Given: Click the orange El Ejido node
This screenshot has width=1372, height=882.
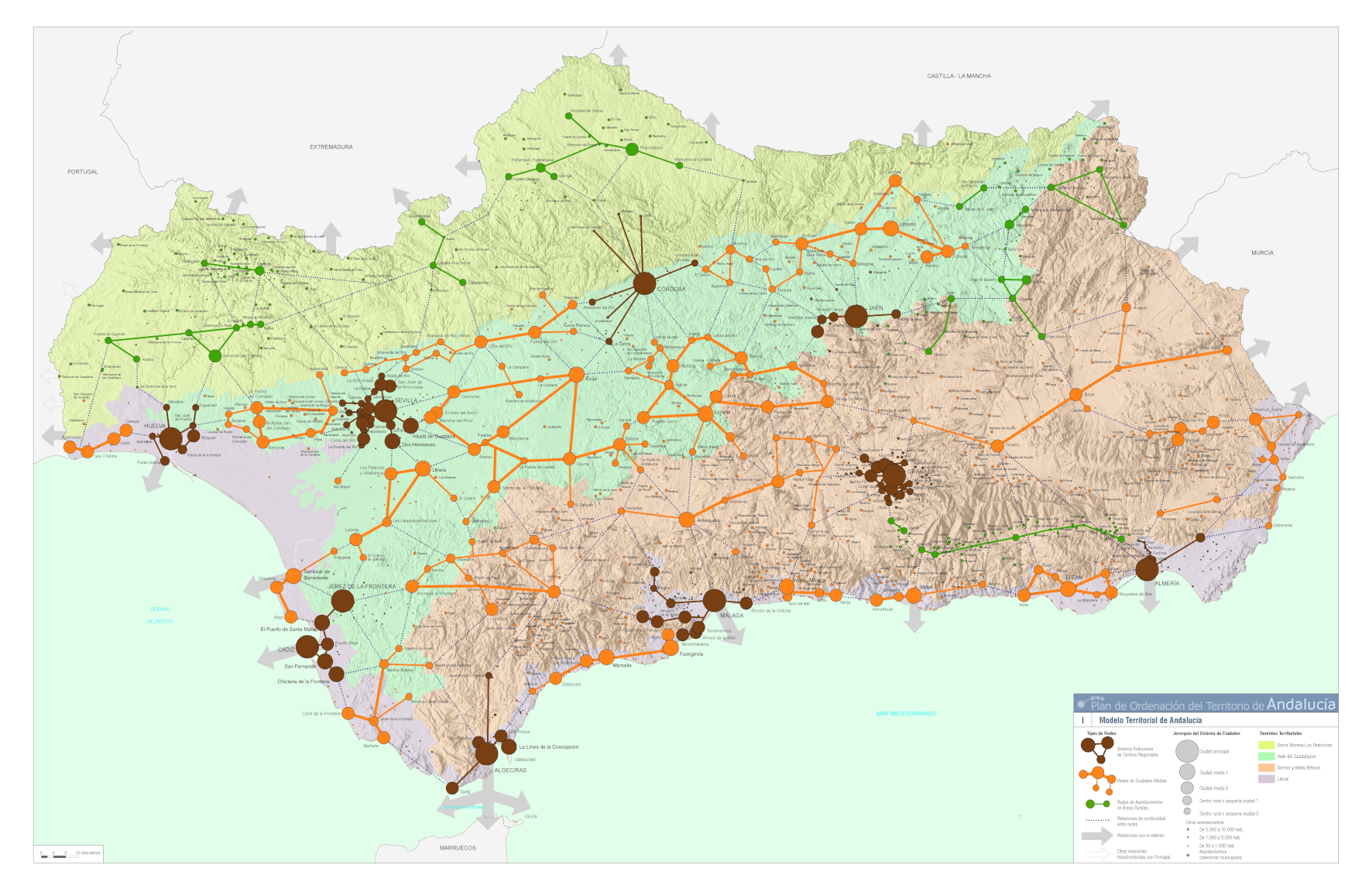Looking at the screenshot, I should tap(1068, 589).
